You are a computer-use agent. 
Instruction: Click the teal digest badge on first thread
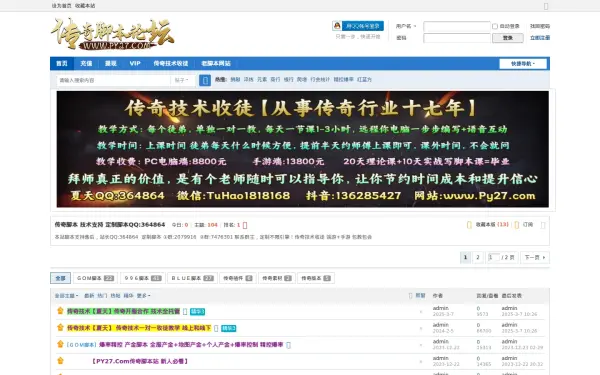pos(198,311)
